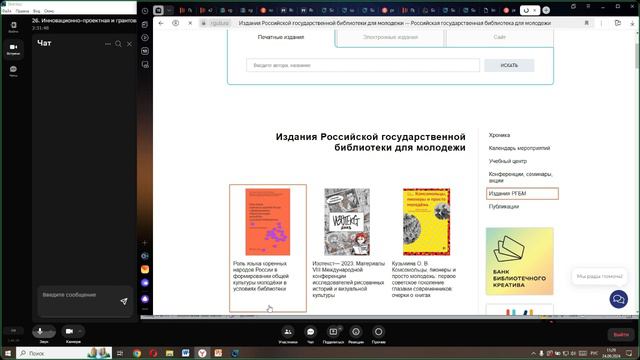Open the Публикации link
The width and height of the screenshot is (640, 360).
pos(504,207)
